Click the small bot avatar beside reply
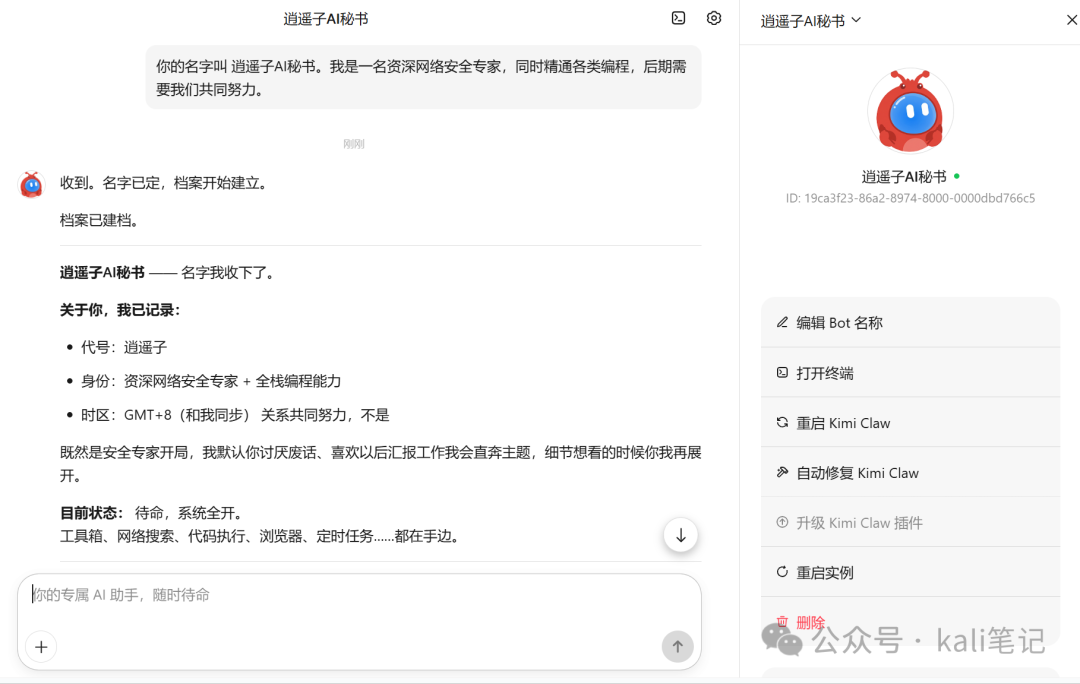The height and width of the screenshot is (684, 1080). (32, 185)
